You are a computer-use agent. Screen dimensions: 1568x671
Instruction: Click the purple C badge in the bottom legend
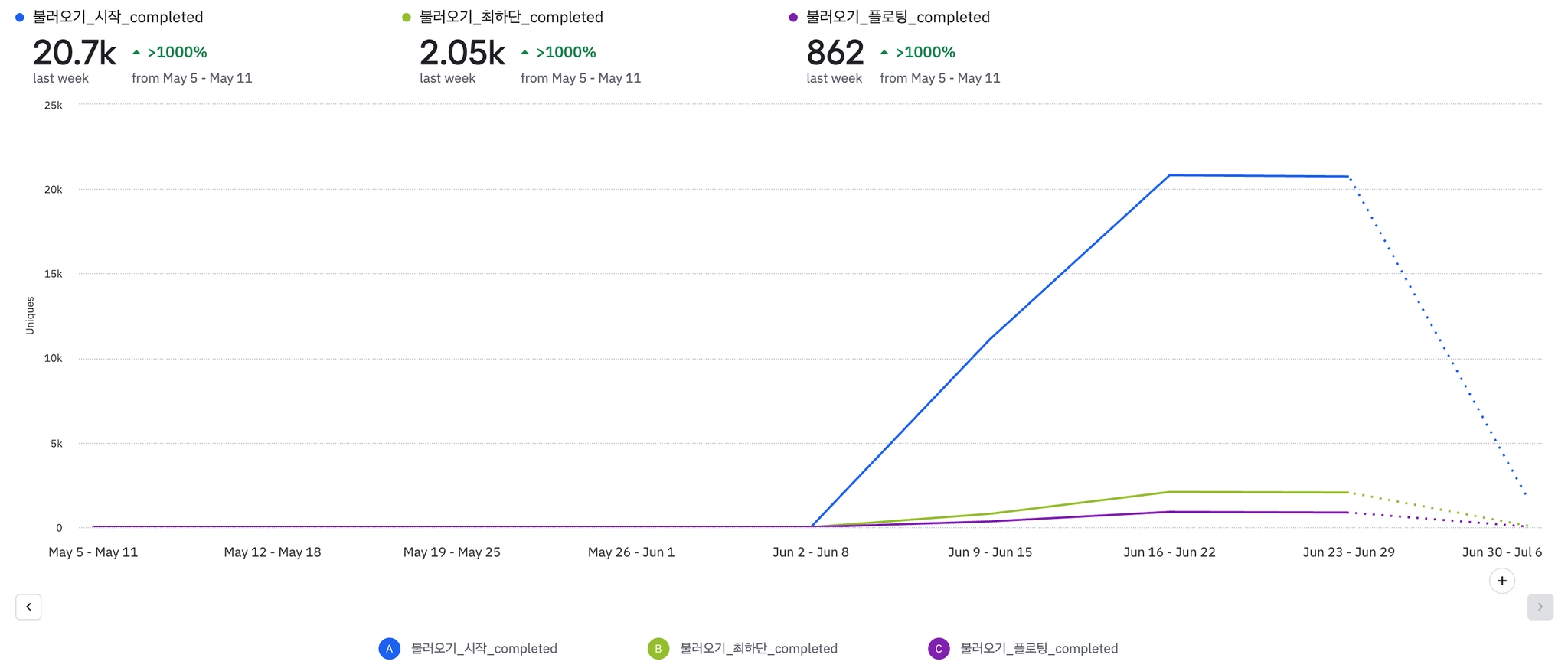(x=939, y=649)
